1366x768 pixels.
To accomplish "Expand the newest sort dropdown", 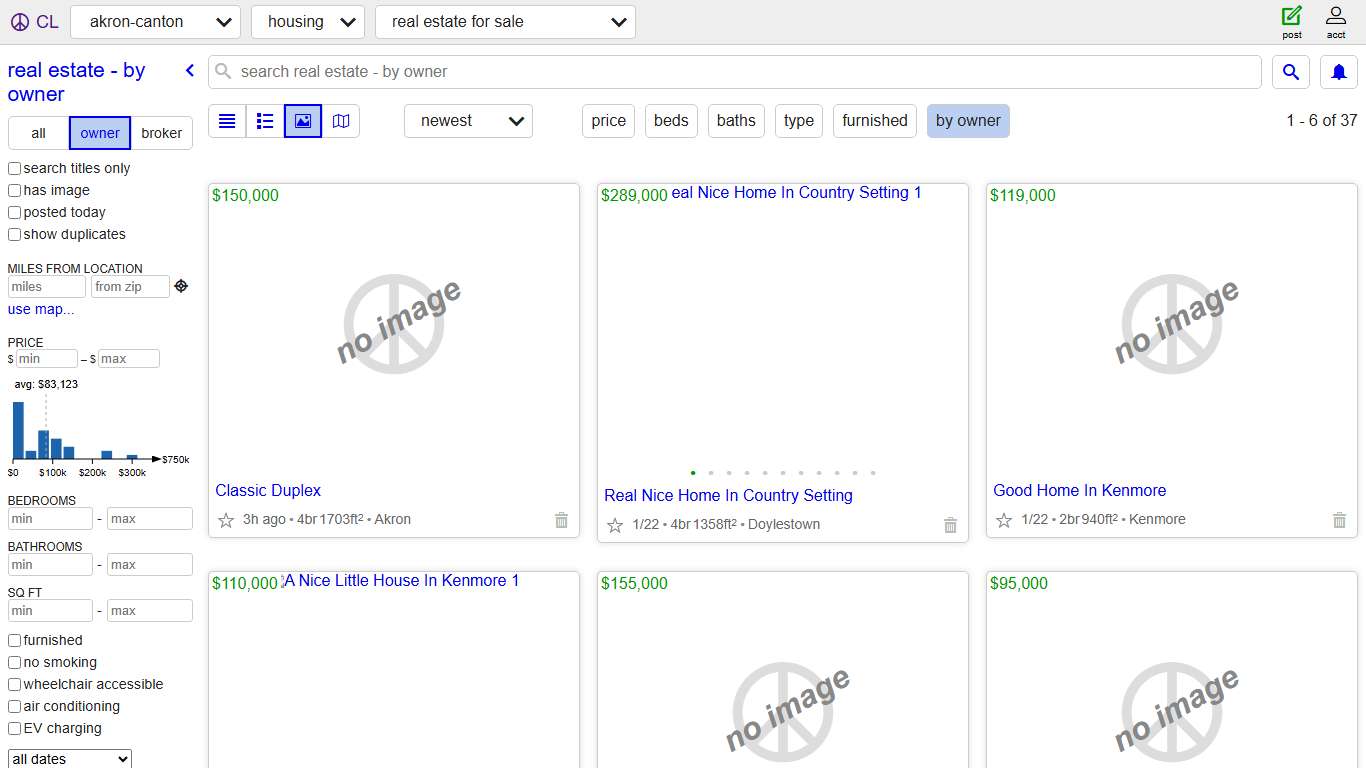I will 468,121.
